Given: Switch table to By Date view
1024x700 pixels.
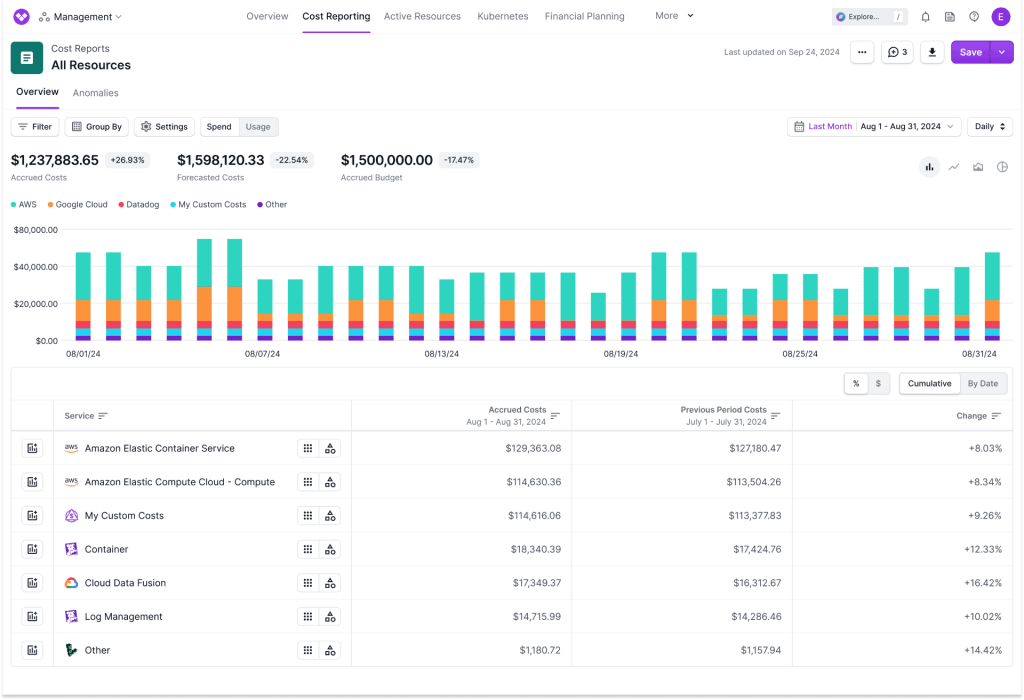Looking at the screenshot, I should [x=982, y=384].
